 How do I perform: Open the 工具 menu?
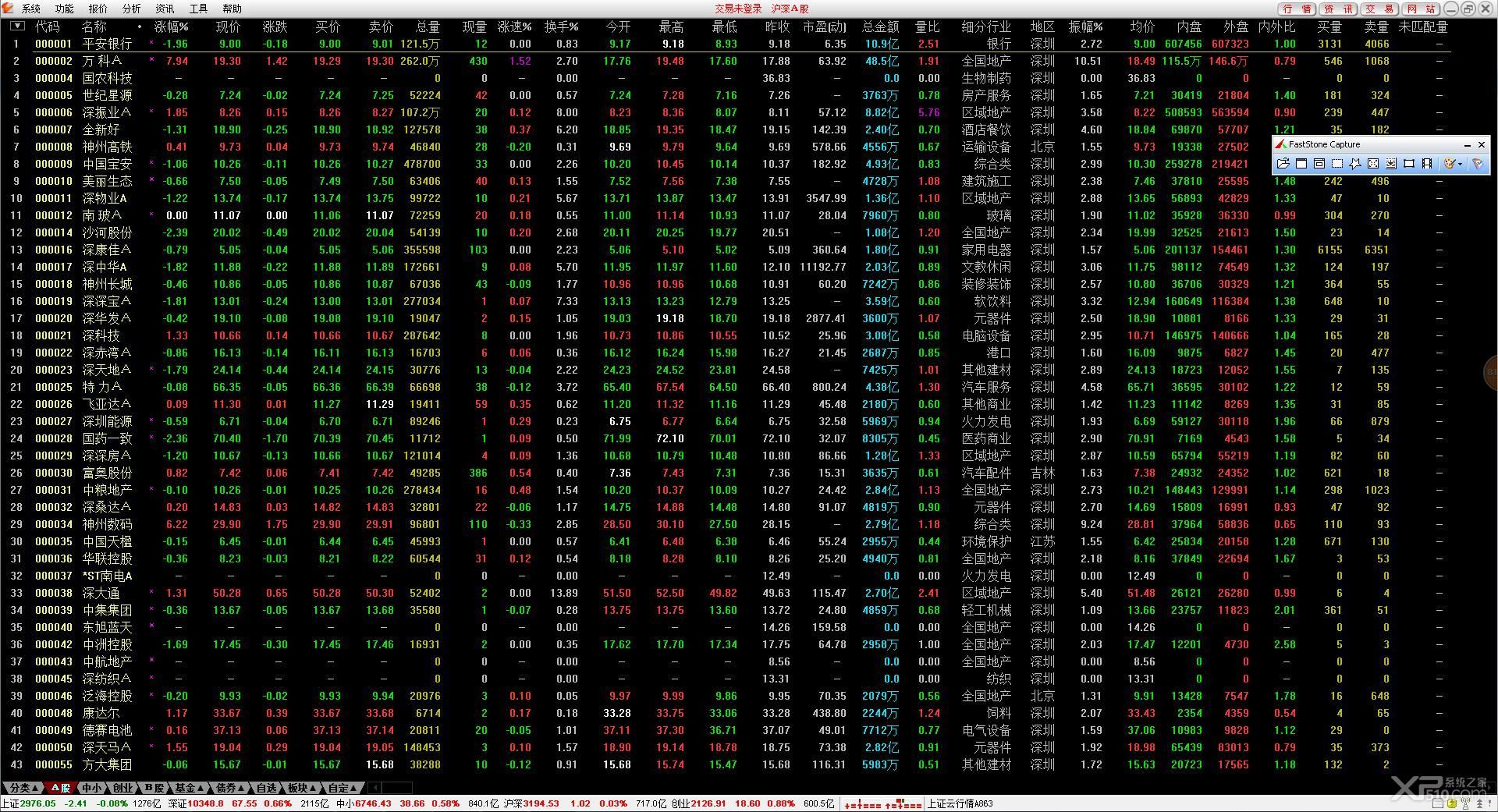[x=199, y=9]
